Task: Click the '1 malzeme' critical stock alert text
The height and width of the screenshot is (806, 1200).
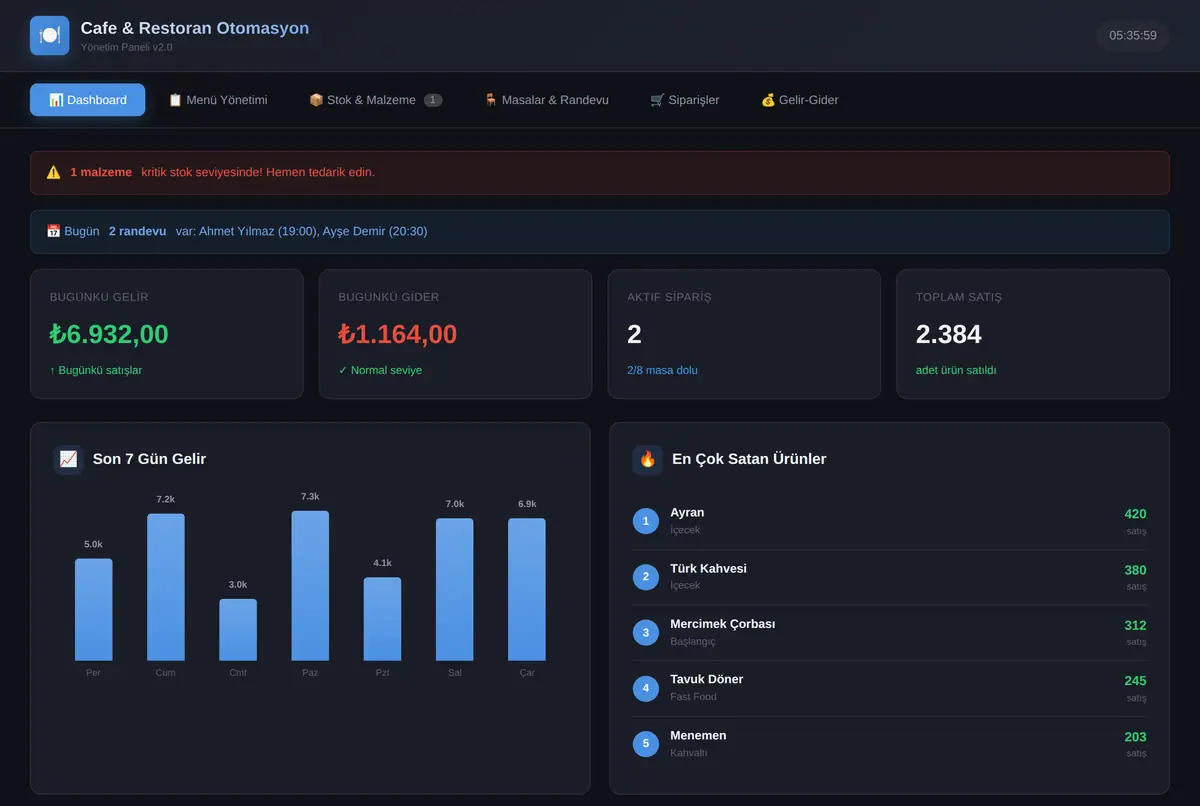Action: coord(101,172)
